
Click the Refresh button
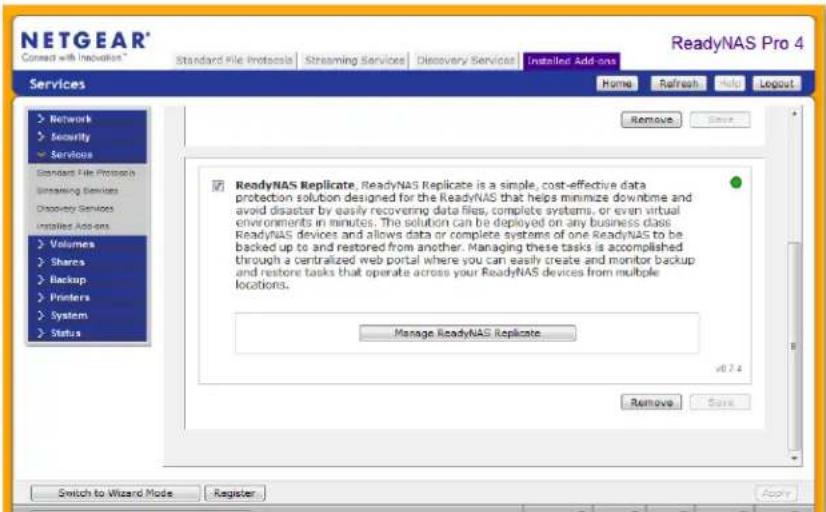point(678,84)
